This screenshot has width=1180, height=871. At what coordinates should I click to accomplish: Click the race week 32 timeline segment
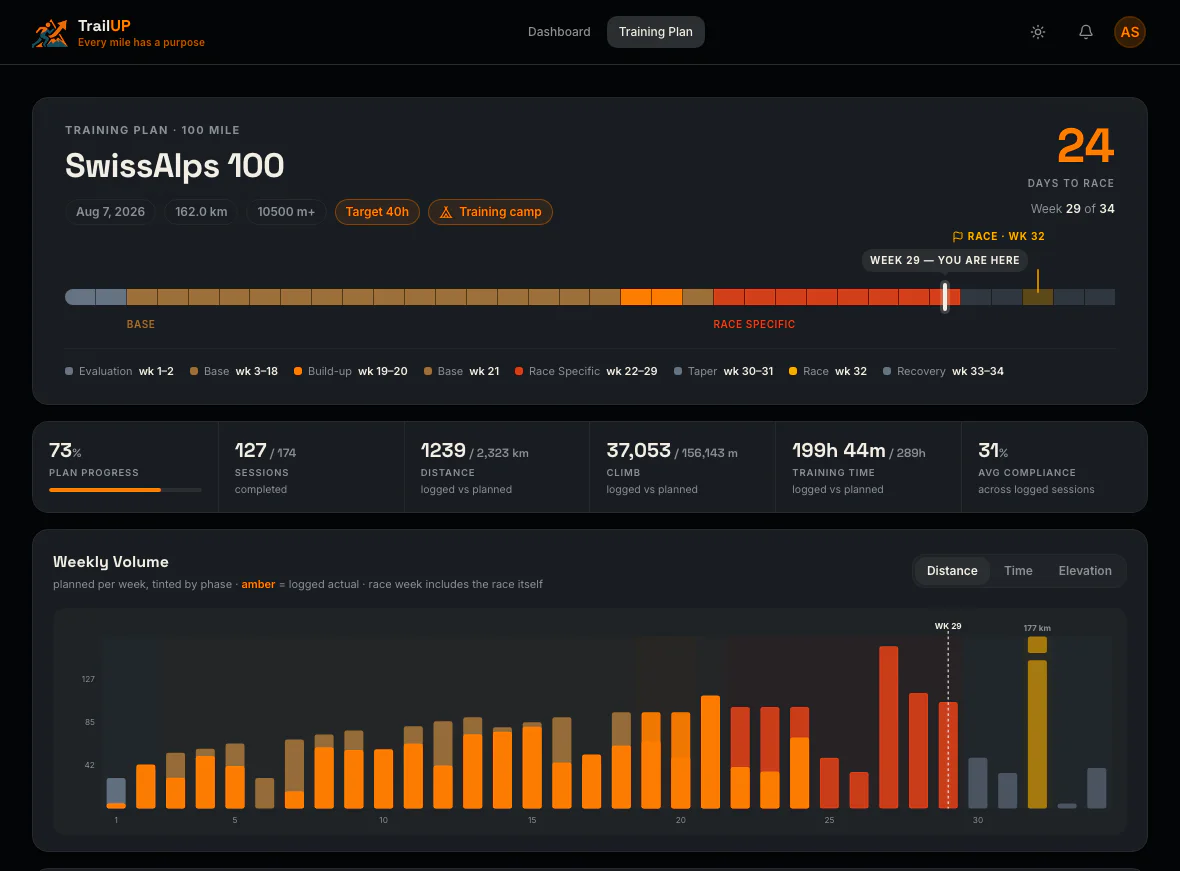(1038, 297)
